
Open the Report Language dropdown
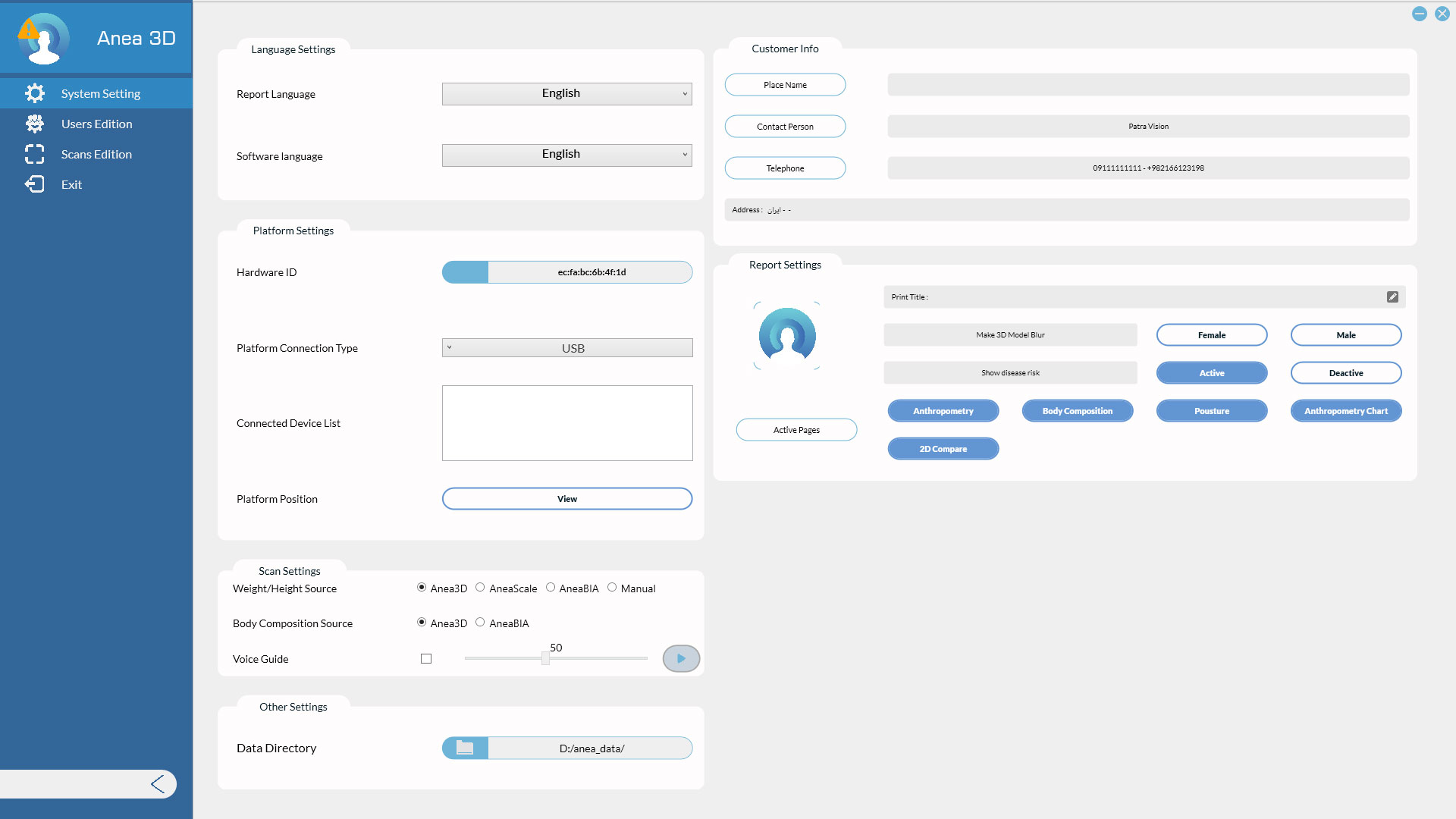(566, 93)
